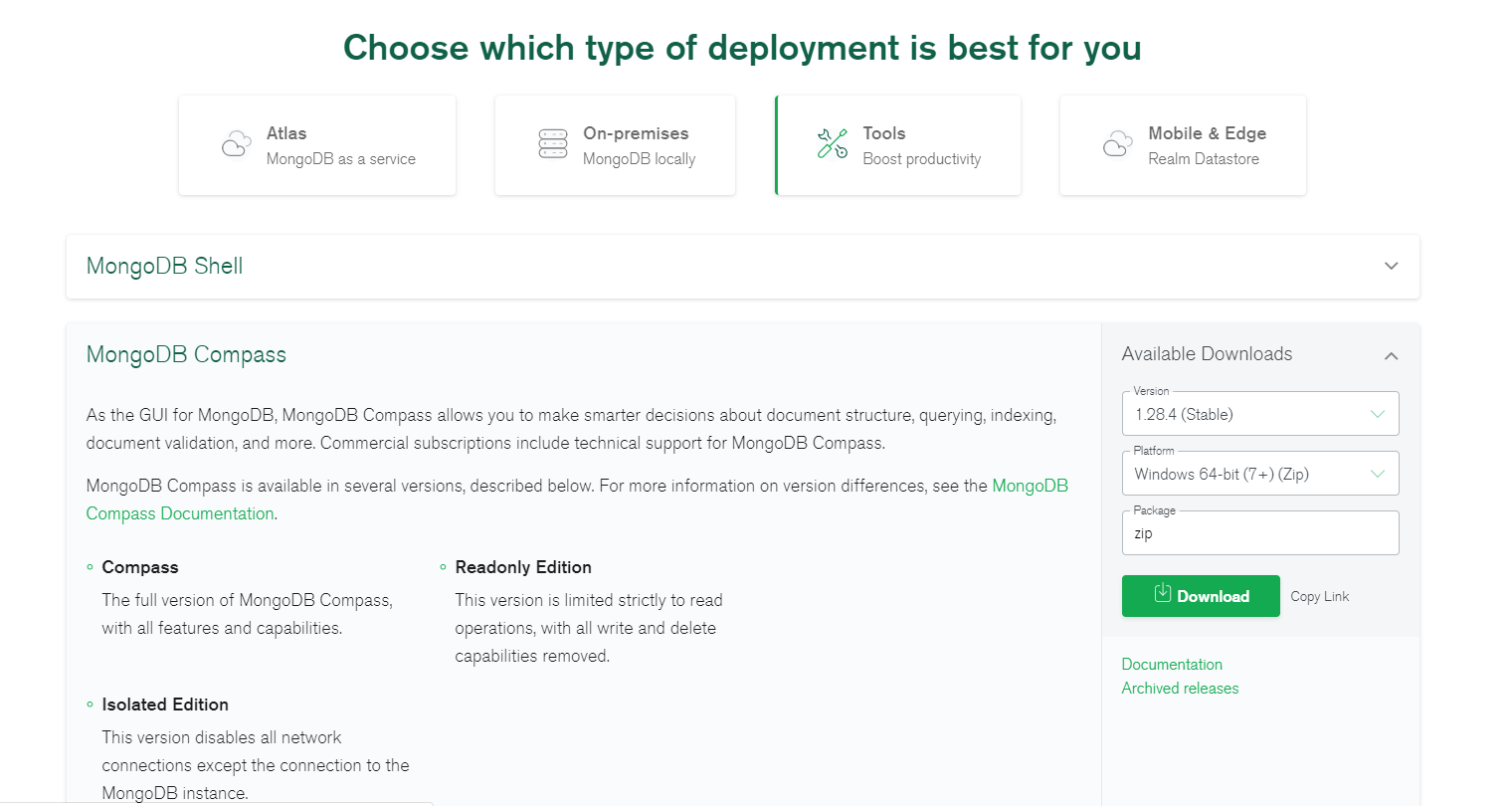Open the Platform dropdown showing Windows 64-bit

pyautogui.click(x=1260, y=474)
